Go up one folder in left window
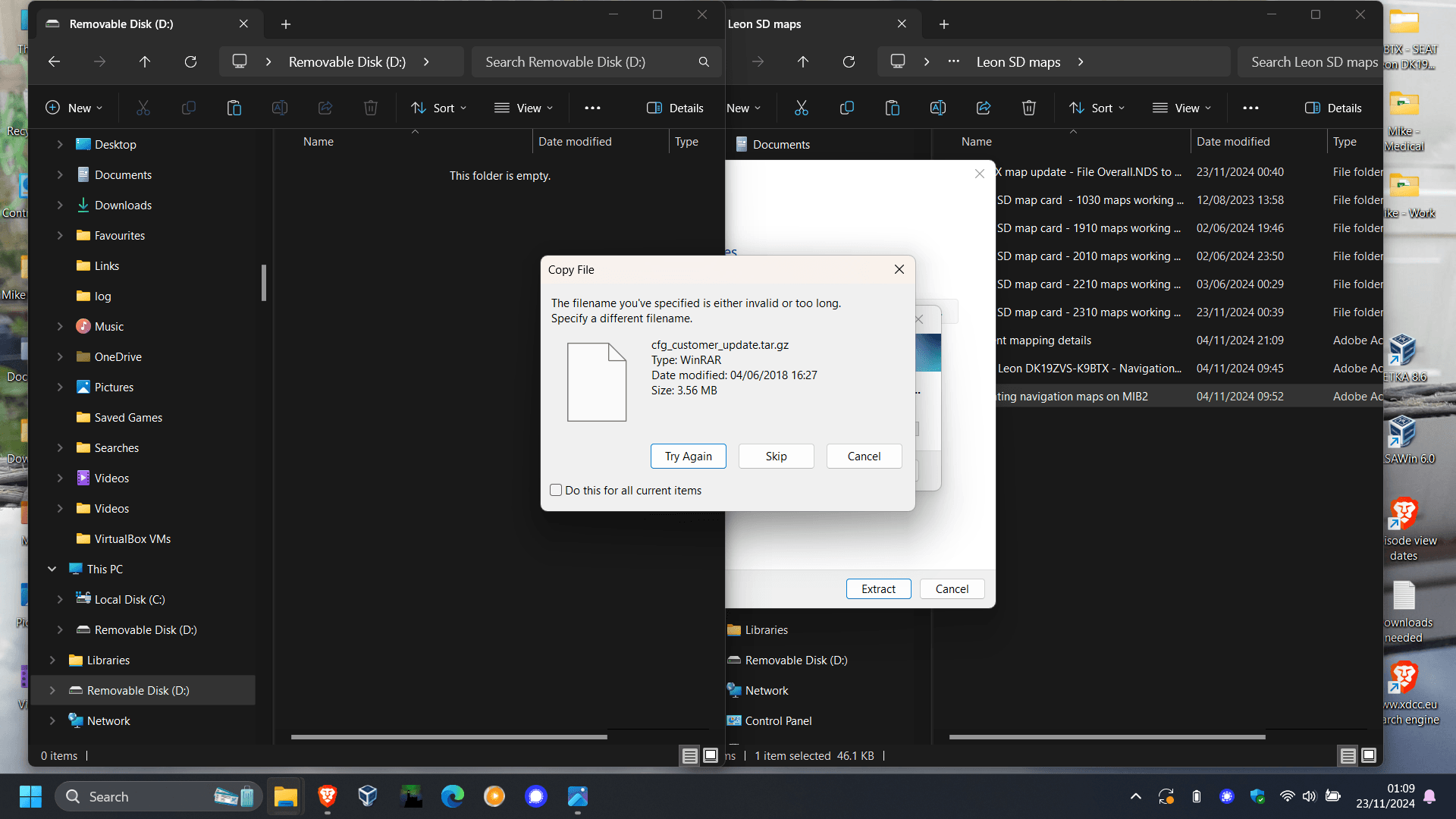 coord(145,61)
